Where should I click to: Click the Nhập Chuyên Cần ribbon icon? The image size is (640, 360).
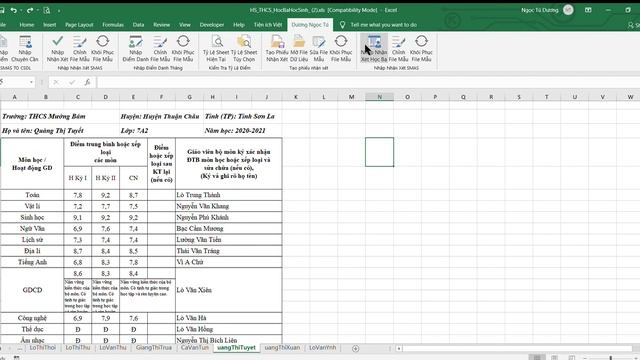click(25, 48)
